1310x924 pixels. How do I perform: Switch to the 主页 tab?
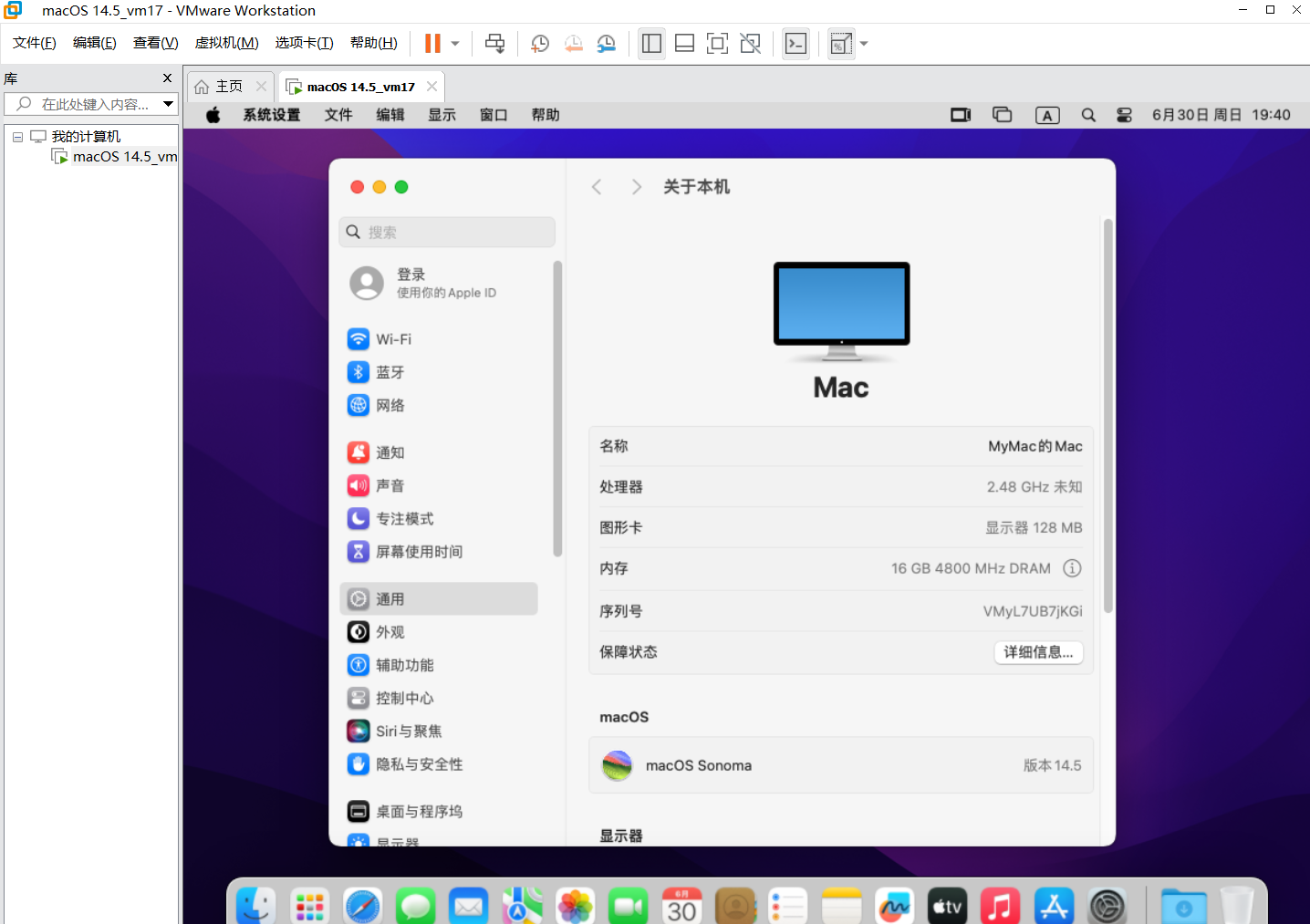[x=220, y=87]
